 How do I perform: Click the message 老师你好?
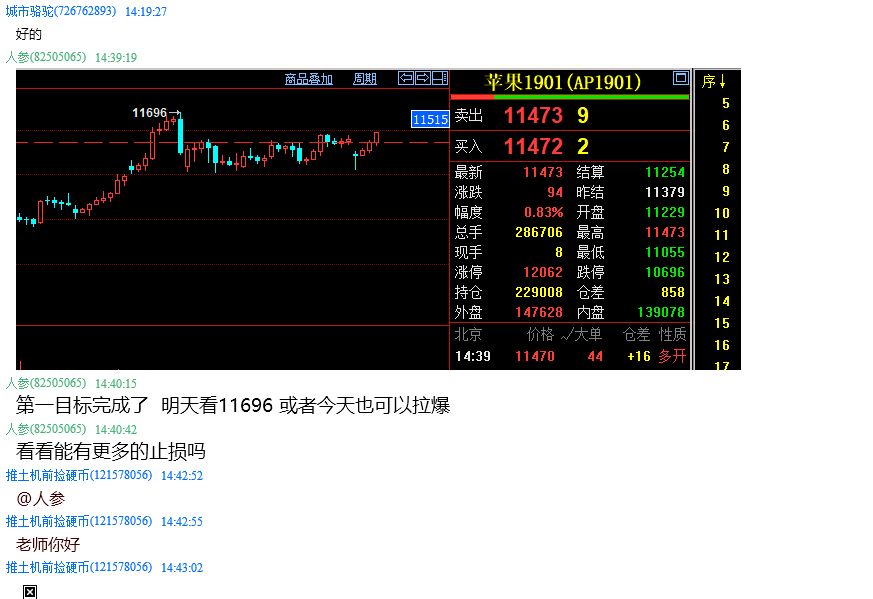[x=48, y=544]
